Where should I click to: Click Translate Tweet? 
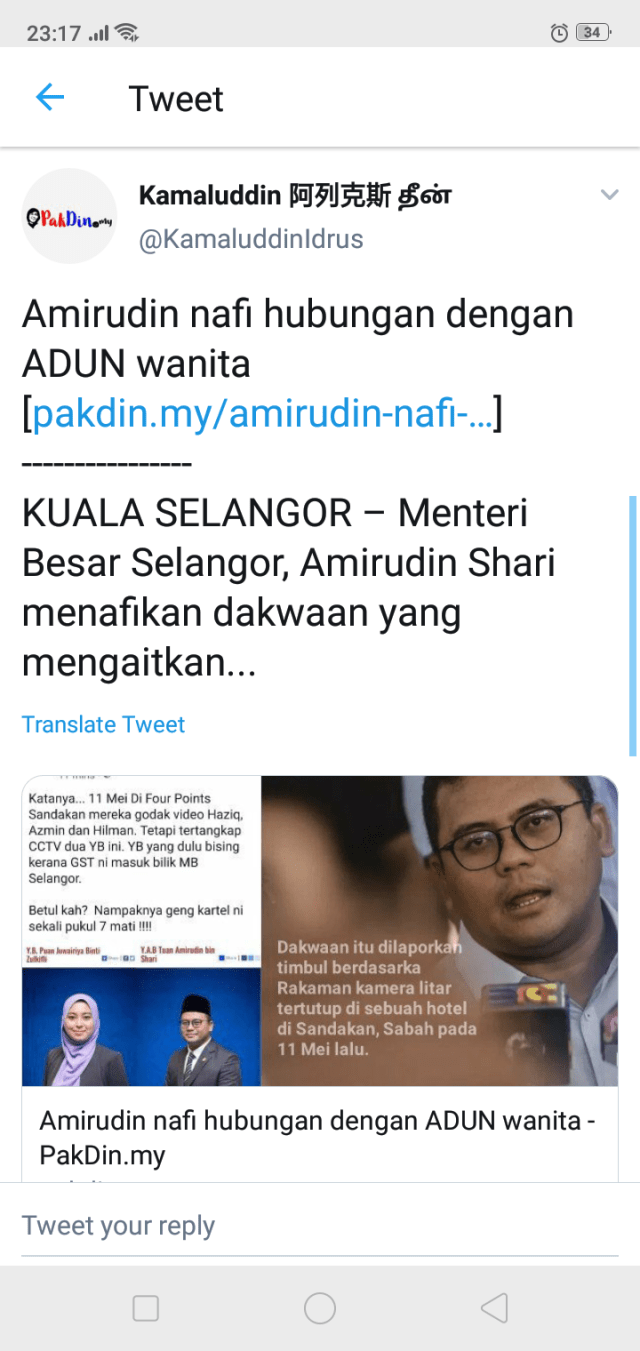click(104, 724)
